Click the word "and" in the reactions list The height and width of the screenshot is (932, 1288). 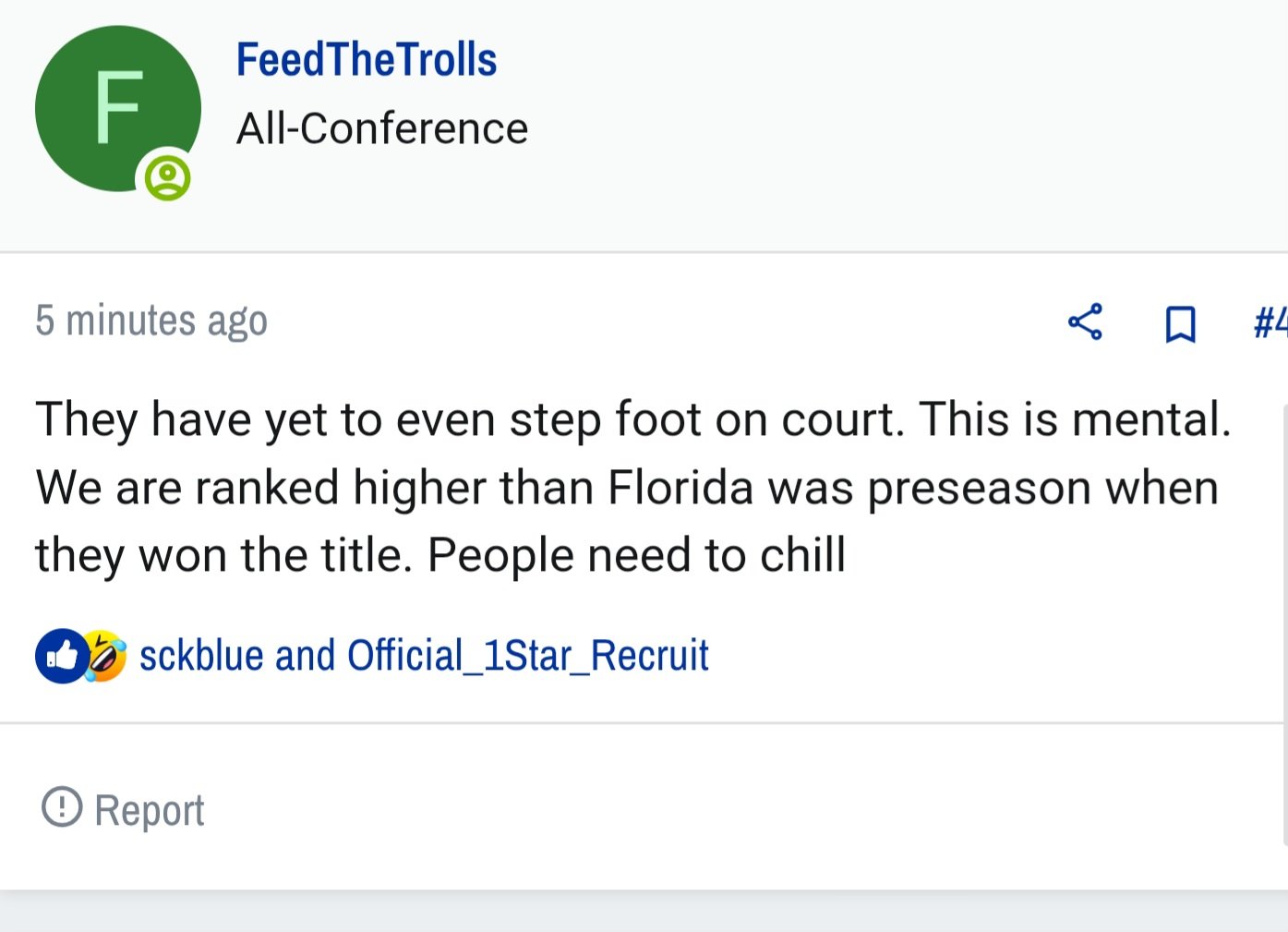pyautogui.click(x=305, y=656)
